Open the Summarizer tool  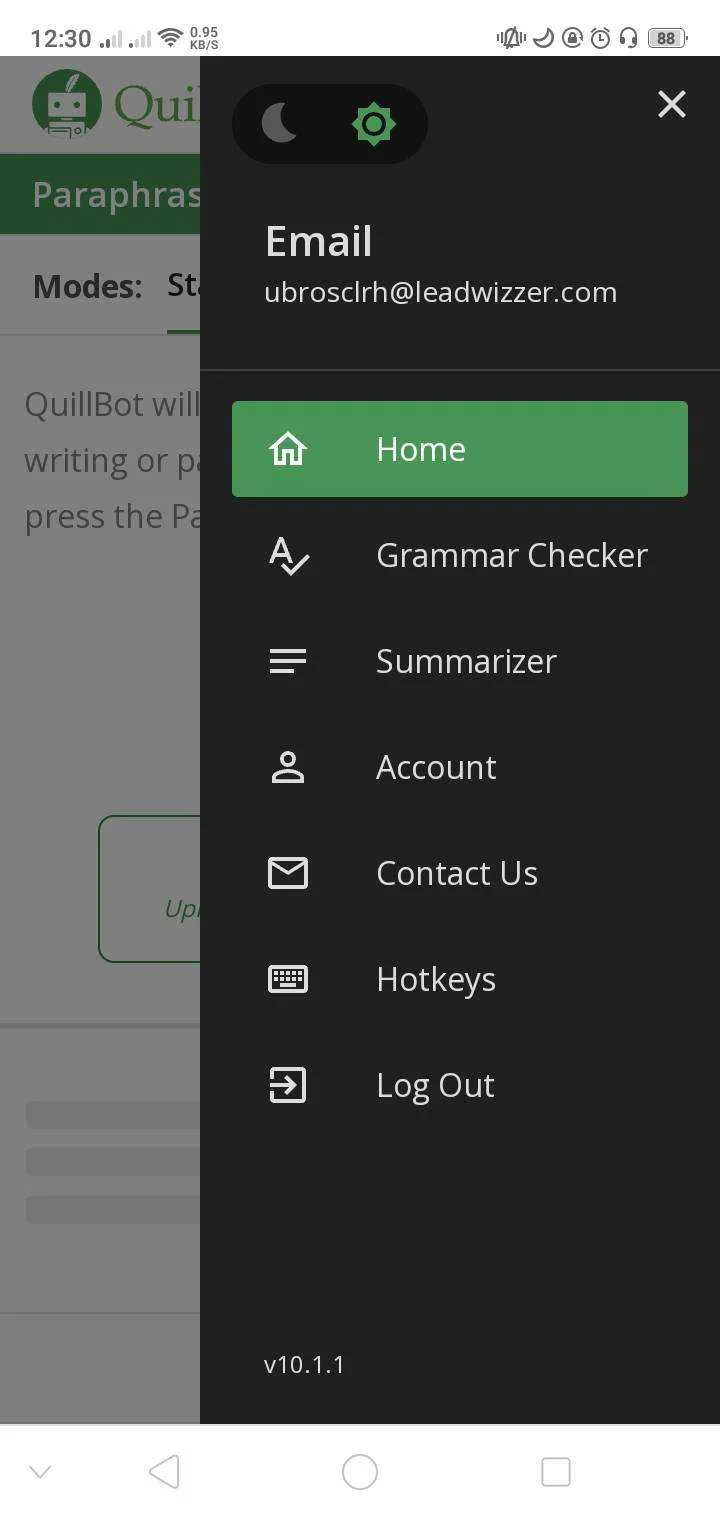pyautogui.click(x=460, y=661)
